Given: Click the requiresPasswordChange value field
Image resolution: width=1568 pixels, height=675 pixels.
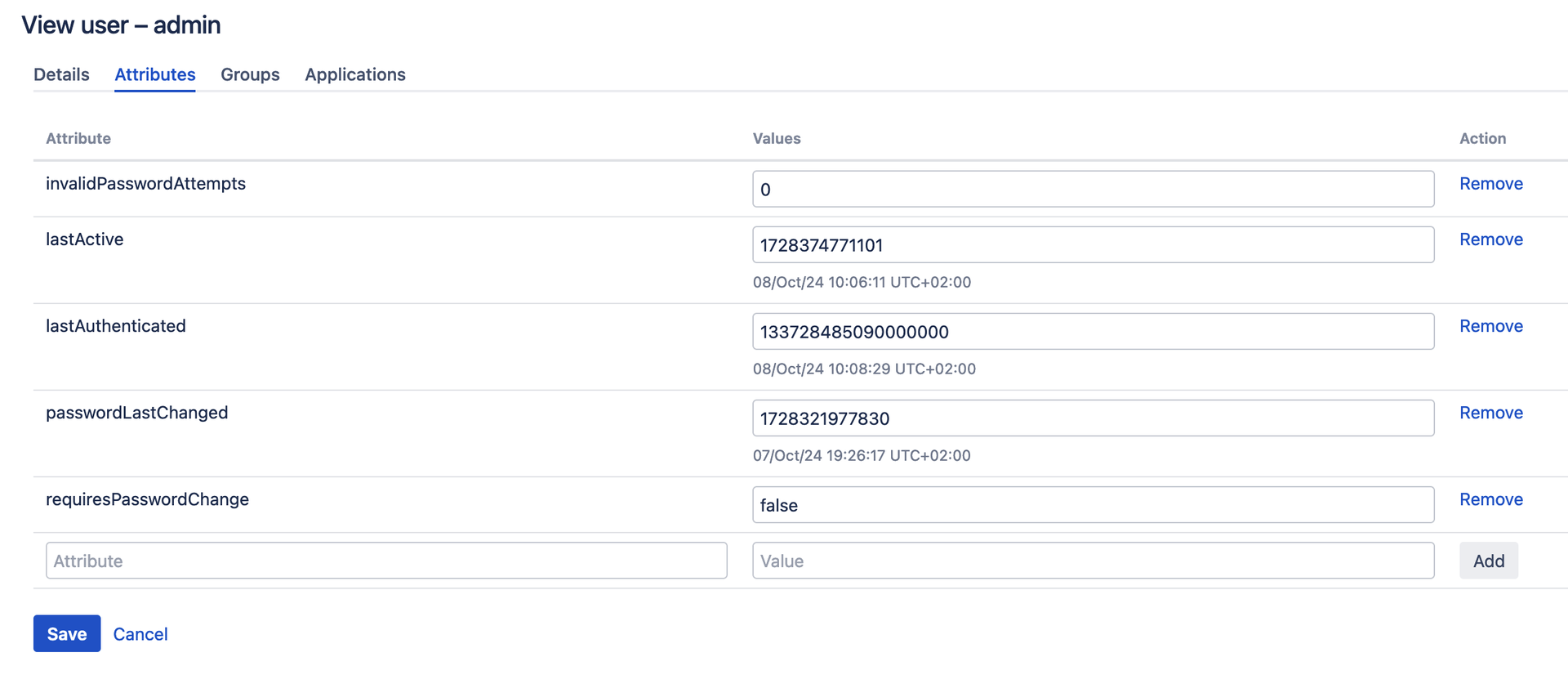Looking at the screenshot, I should [1093, 504].
